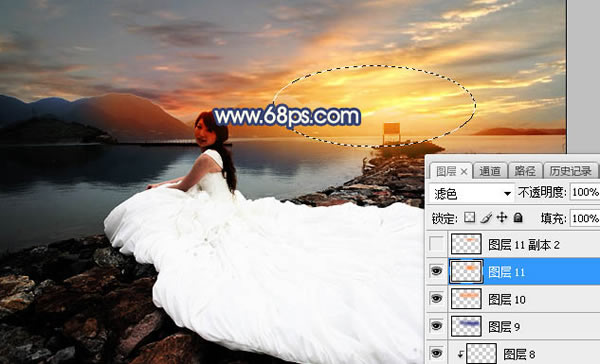Click the 填充 fill value field

[585, 218]
